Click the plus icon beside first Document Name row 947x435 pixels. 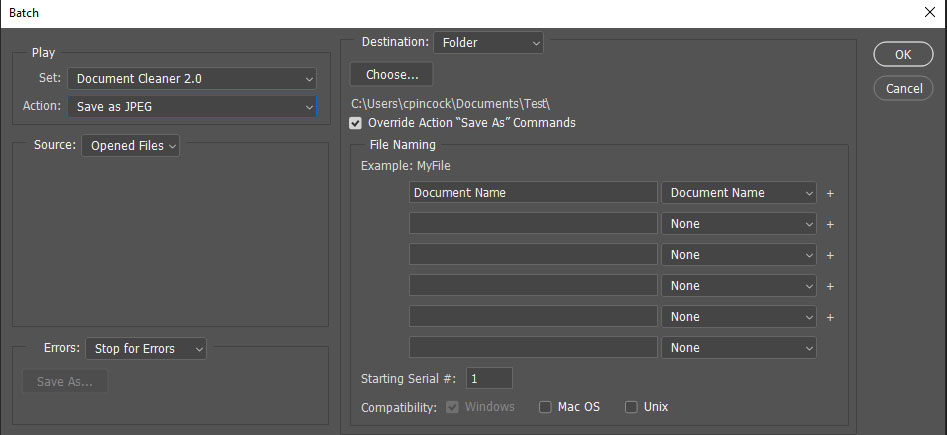(829, 193)
